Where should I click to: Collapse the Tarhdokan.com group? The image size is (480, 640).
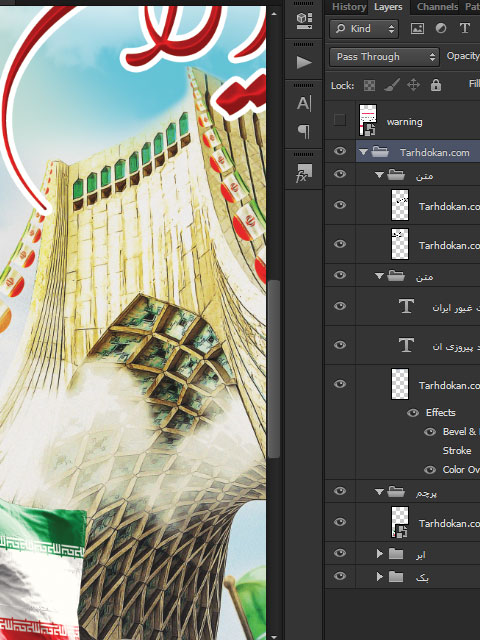click(363, 152)
